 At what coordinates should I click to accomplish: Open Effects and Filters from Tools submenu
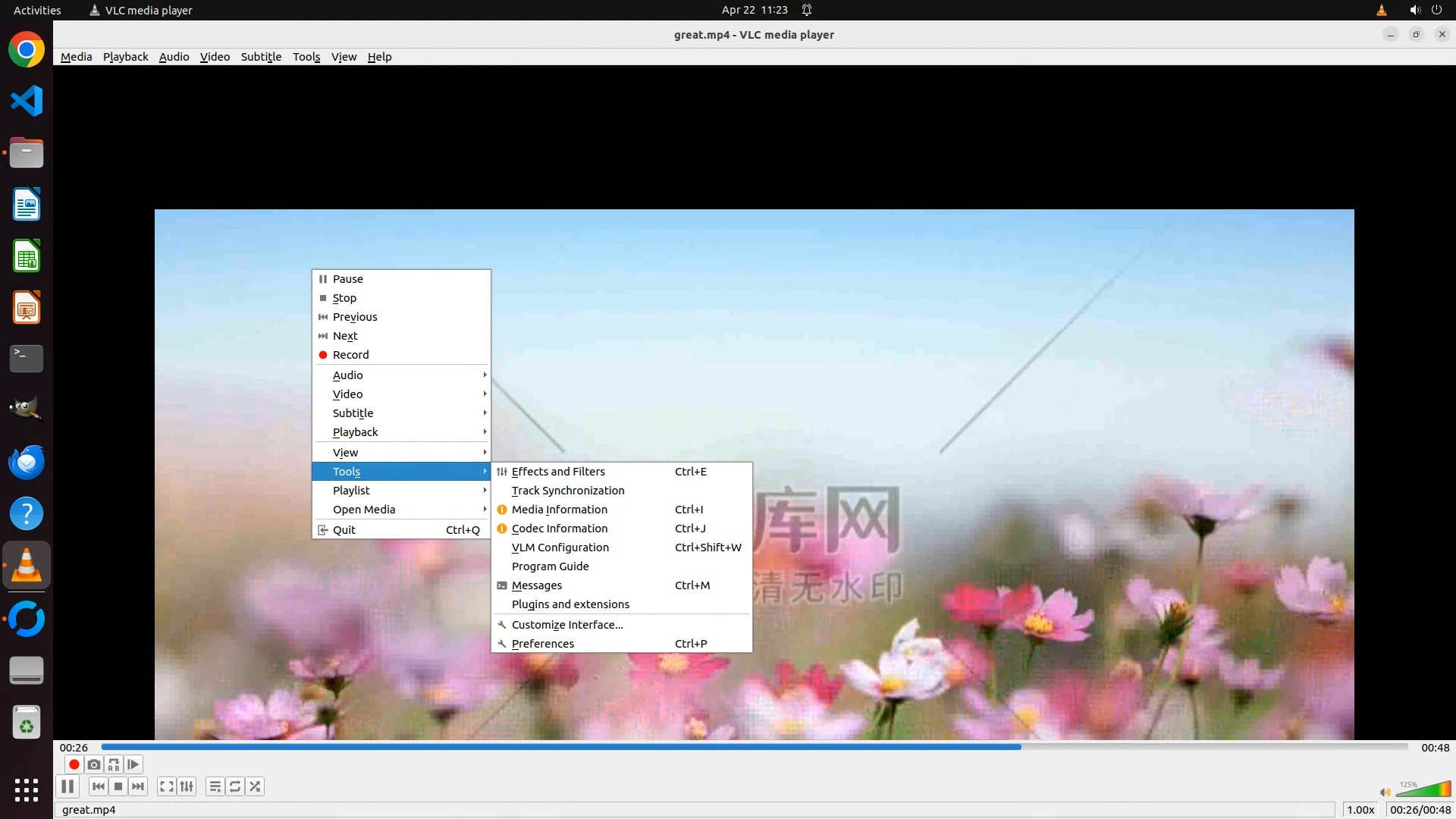point(558,472)
